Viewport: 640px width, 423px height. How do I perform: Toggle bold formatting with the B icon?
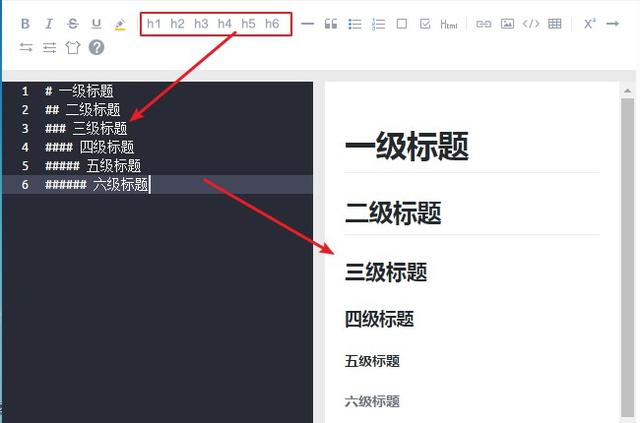coord(25,24)
